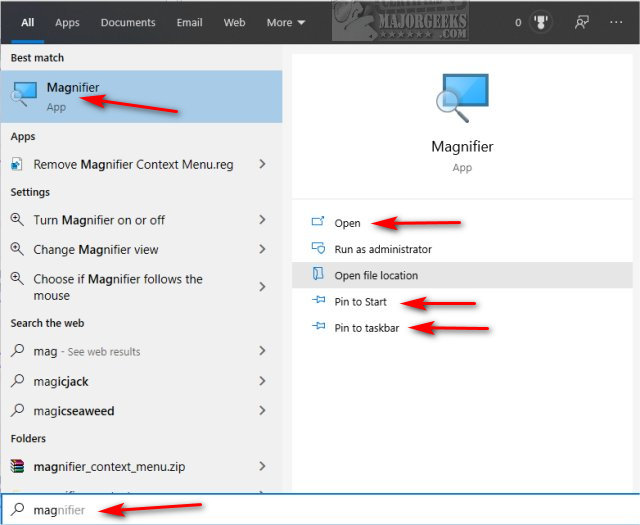Click the Open action icon
This screenshot has height=525, width=640.
pos(318,222)
